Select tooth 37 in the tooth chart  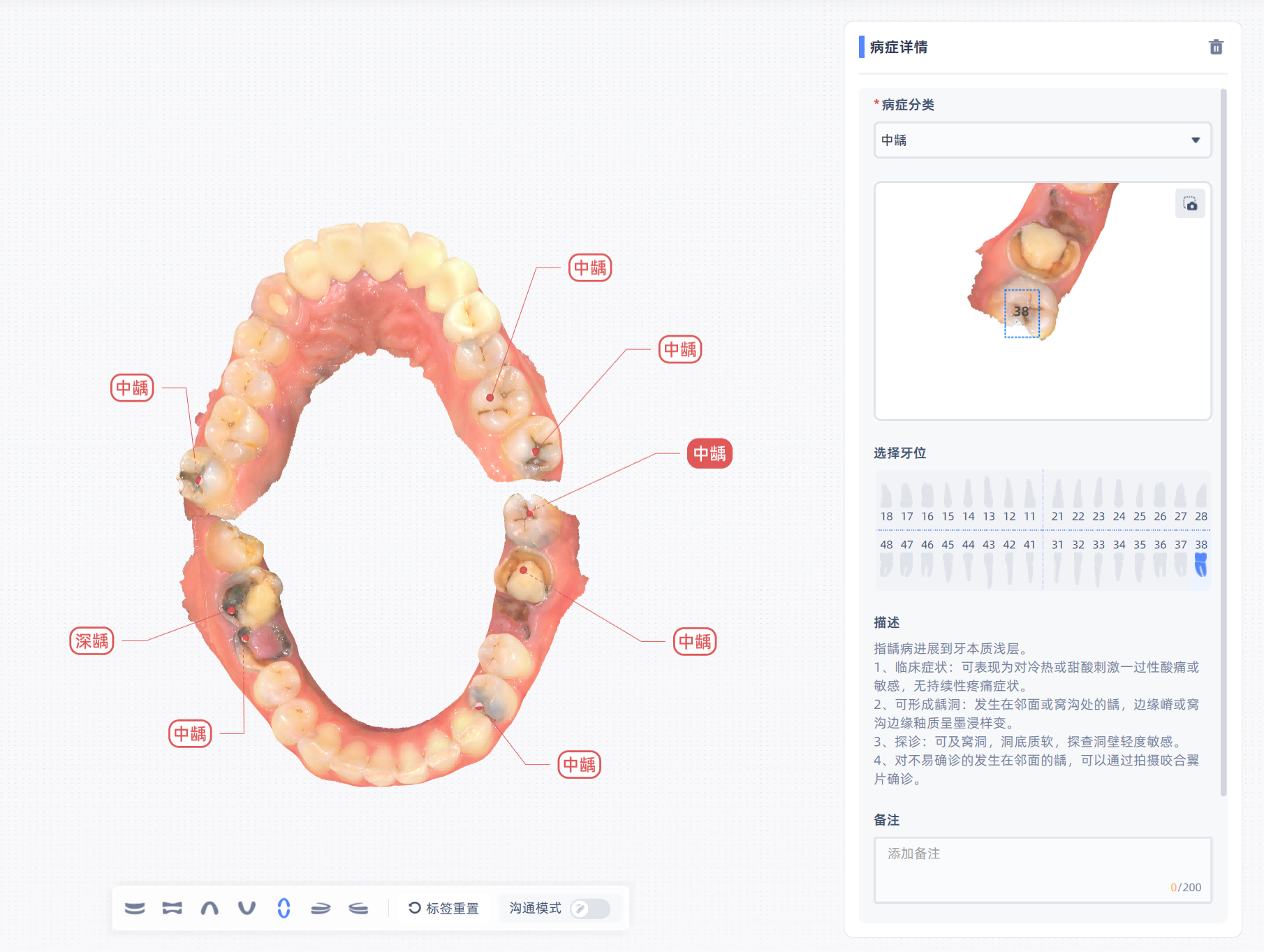[1180, 559]
